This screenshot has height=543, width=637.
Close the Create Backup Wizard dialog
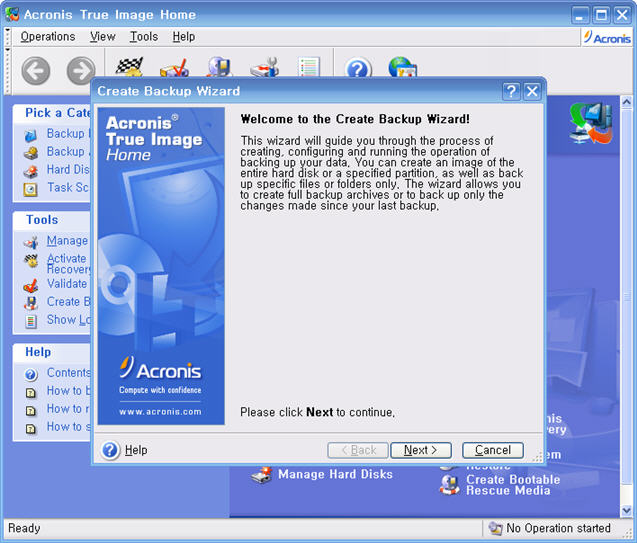[x=532, y=91]
